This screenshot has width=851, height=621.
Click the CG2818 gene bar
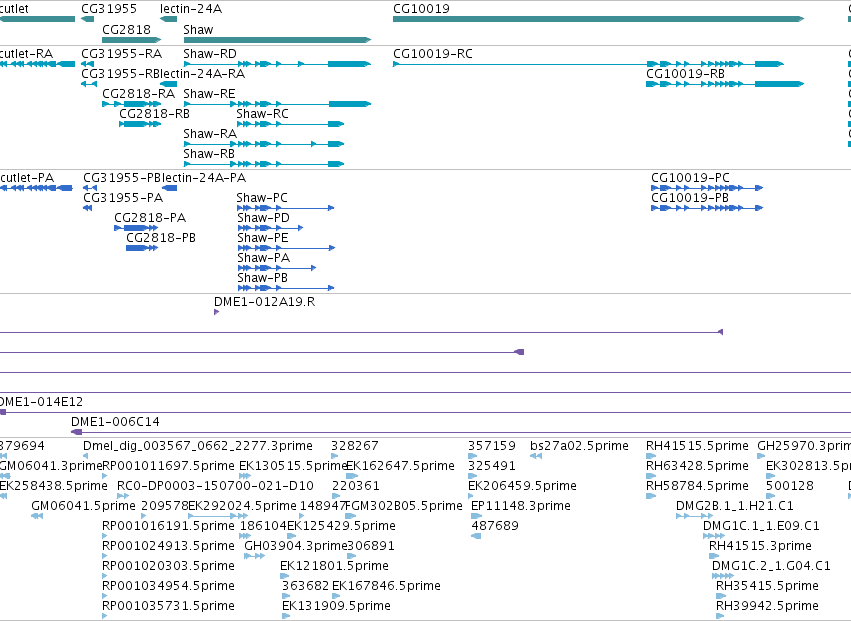click(132, 40)
